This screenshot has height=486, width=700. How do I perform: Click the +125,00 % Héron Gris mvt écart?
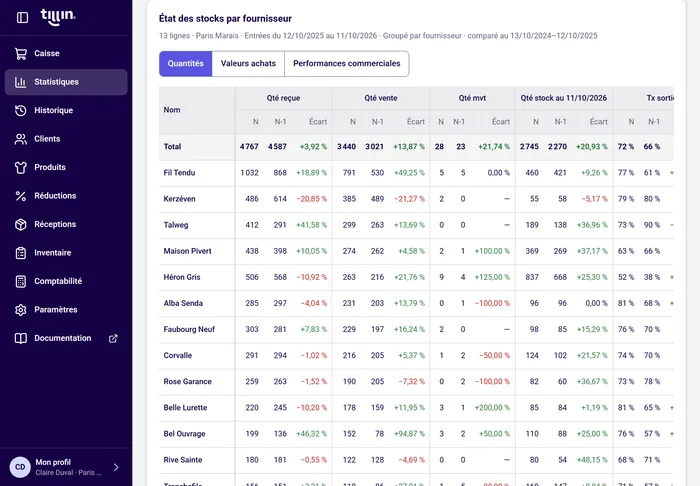[x=492, y=277]
